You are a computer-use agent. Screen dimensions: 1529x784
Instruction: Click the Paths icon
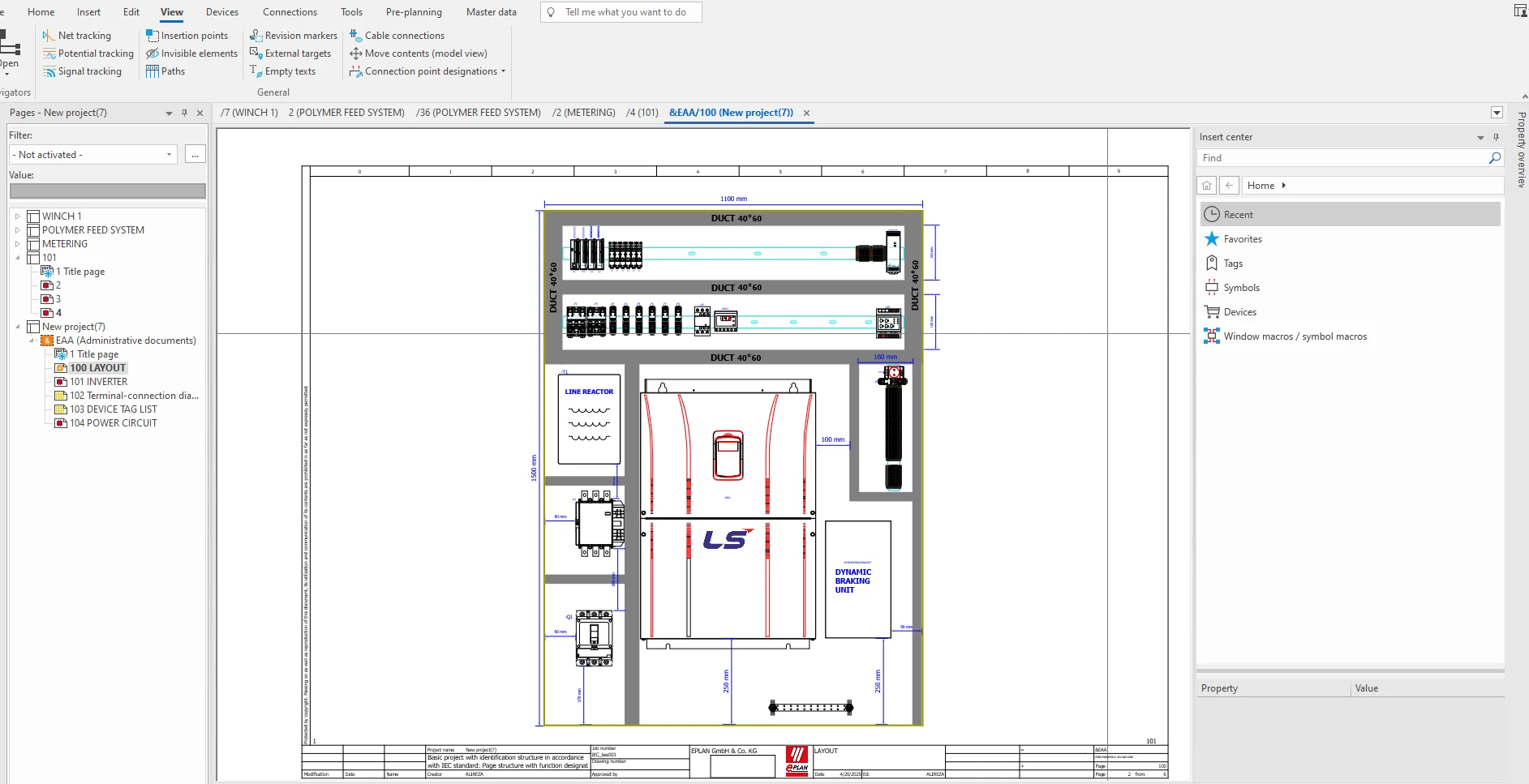[152, 71]
